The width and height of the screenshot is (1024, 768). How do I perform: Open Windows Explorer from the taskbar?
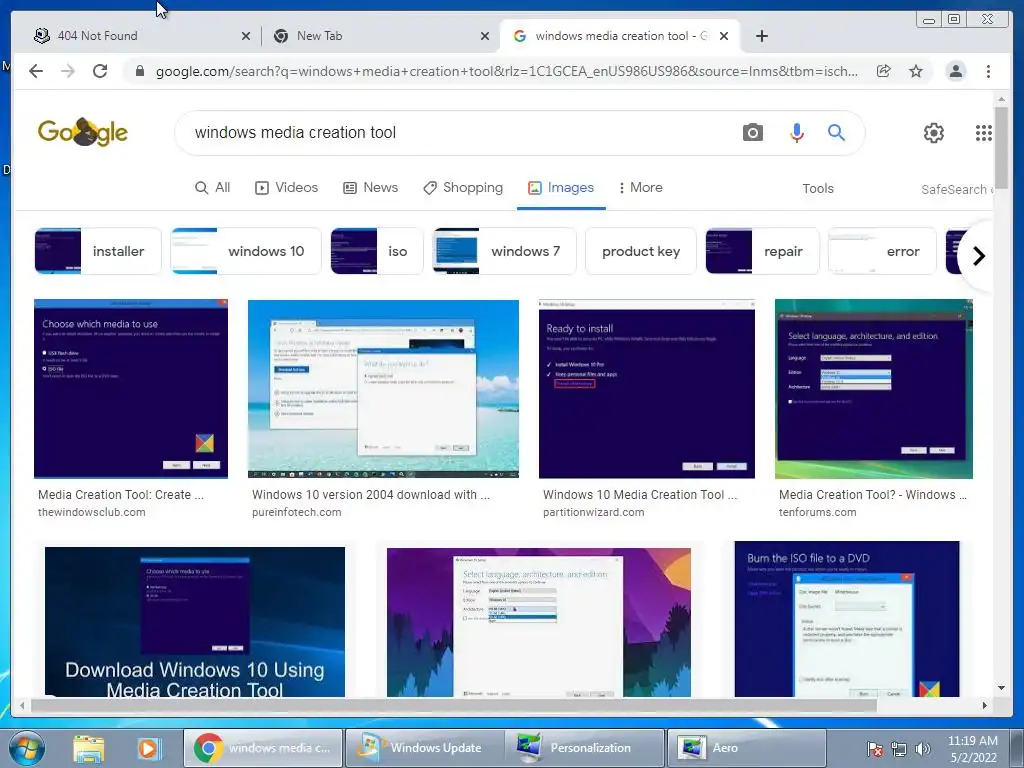tap(89, 748)
